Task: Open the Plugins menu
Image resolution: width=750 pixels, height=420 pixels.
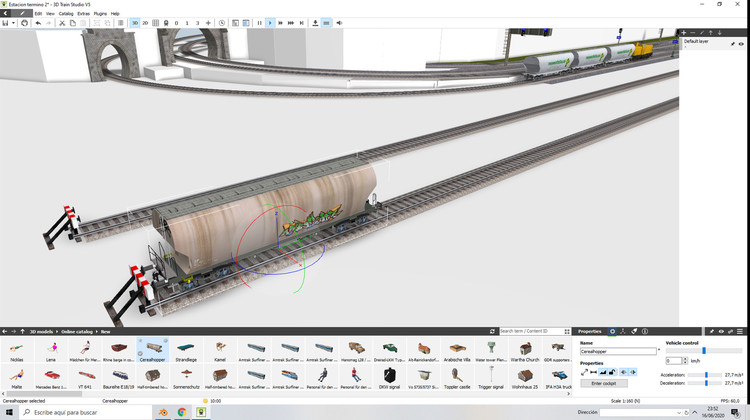Action: point(101,13)
